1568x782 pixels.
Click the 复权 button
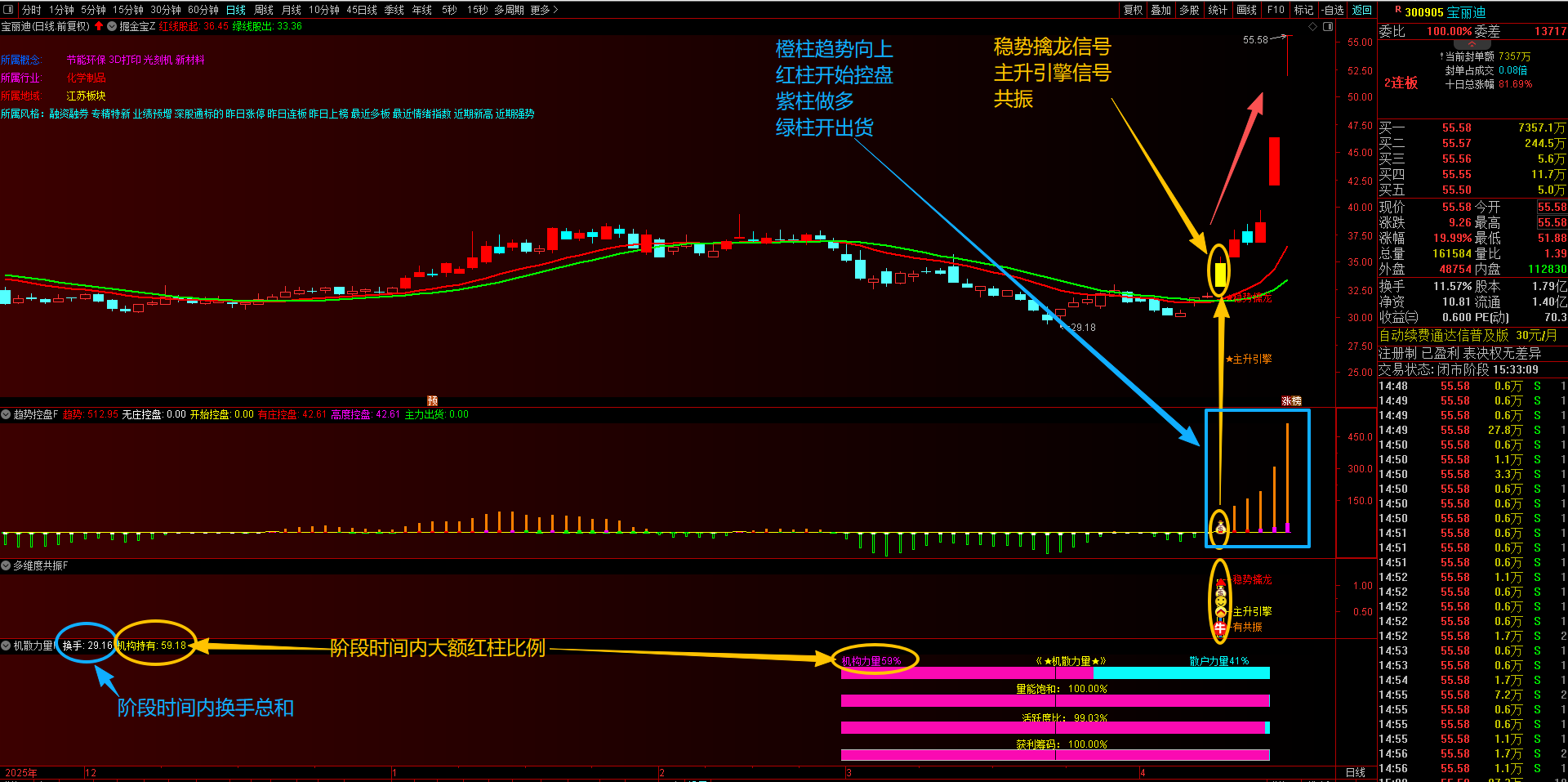click(1134, 10)
